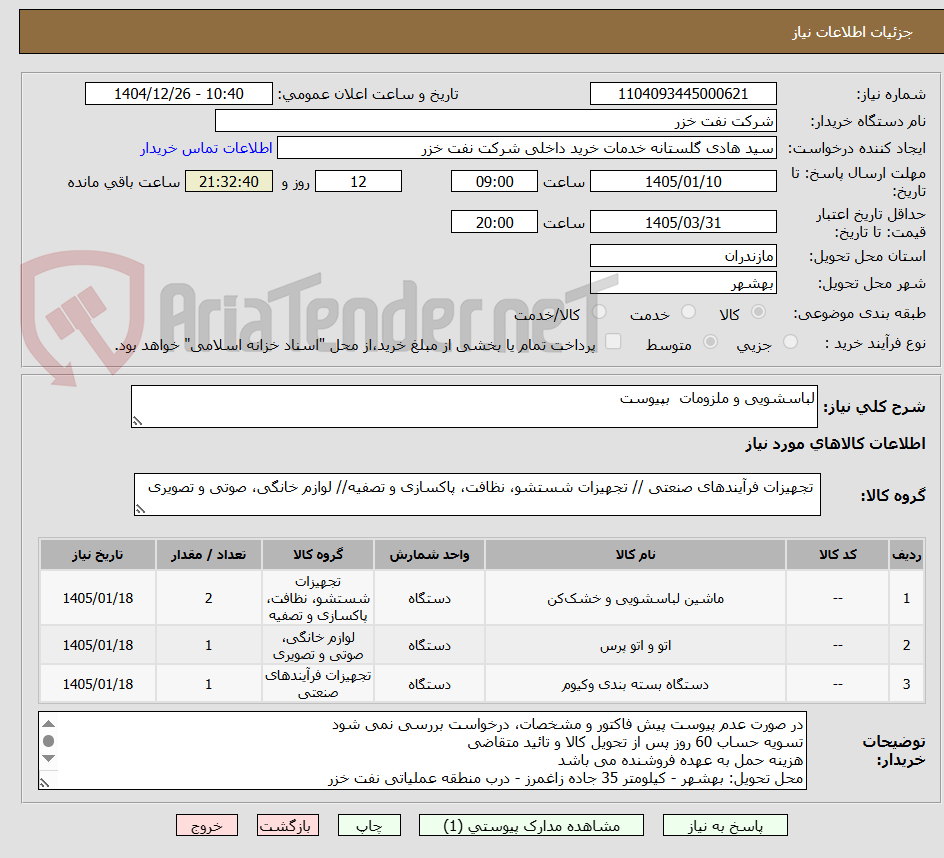This screenshot has width=944, height=858.
Task: Click the شماره نیاز number field
Action: coord(683,94)
